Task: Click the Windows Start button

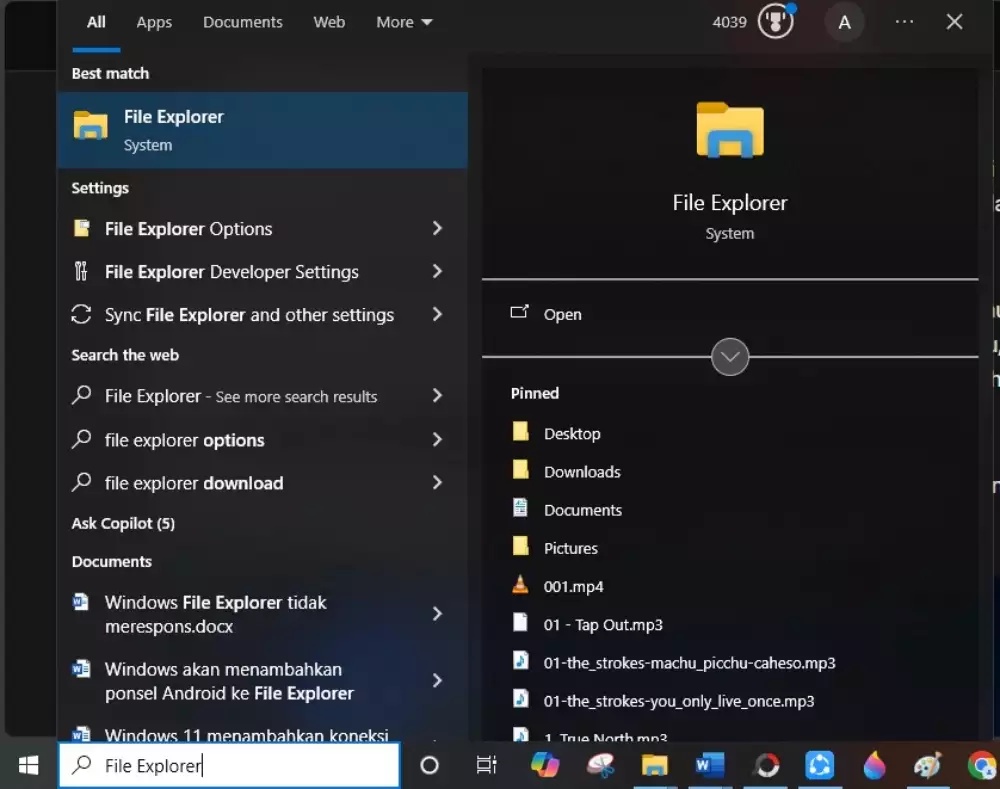Action: tap(28, 766)
